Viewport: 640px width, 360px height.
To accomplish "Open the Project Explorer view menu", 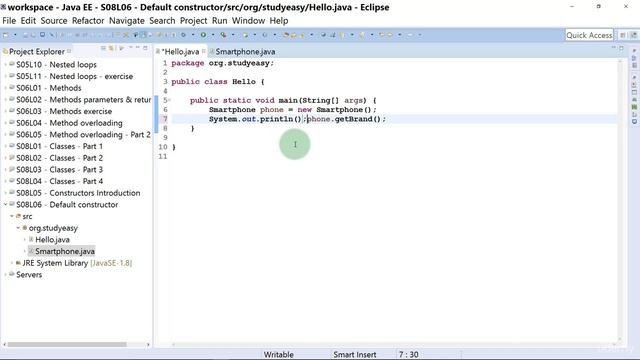I will coord(131,48).
